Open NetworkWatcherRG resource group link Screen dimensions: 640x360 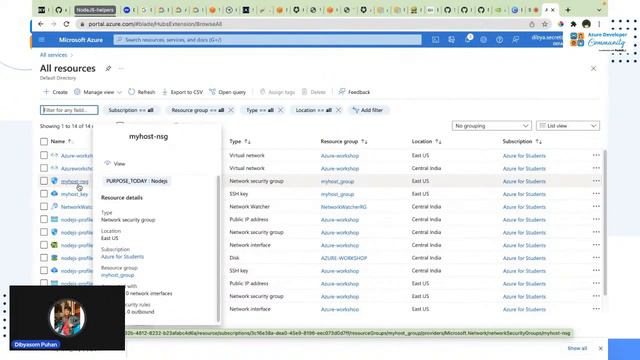coord(344,207)
